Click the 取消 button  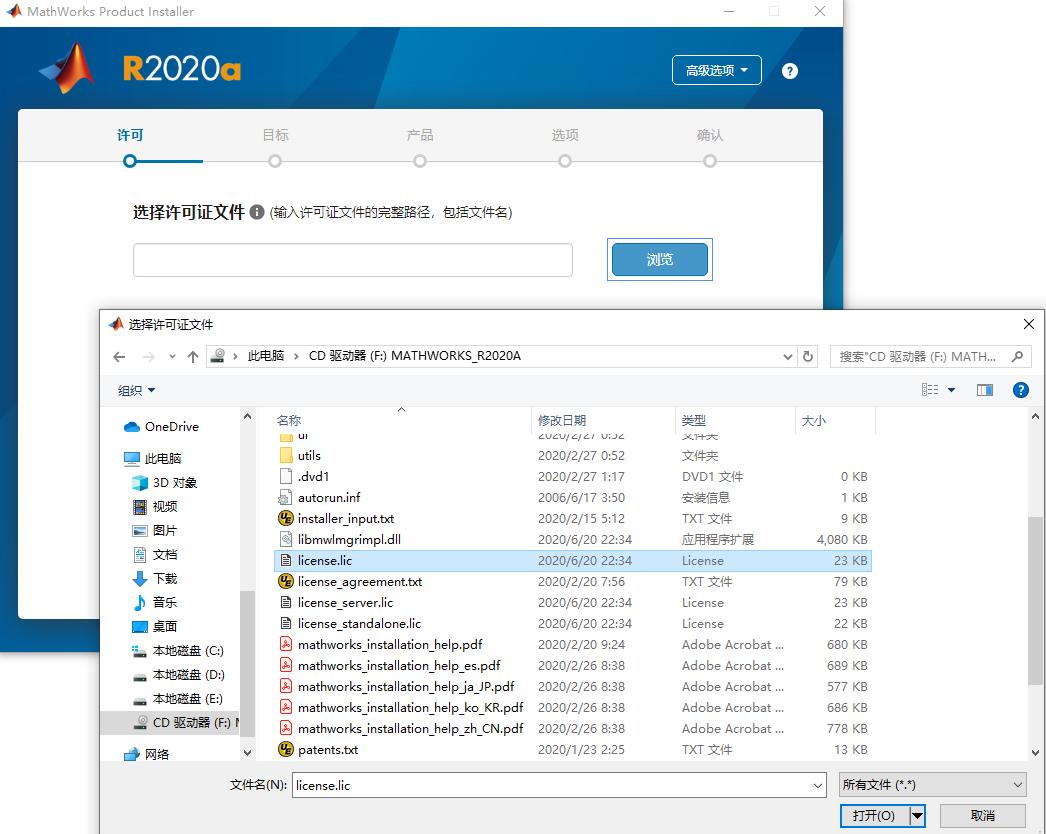983,815
